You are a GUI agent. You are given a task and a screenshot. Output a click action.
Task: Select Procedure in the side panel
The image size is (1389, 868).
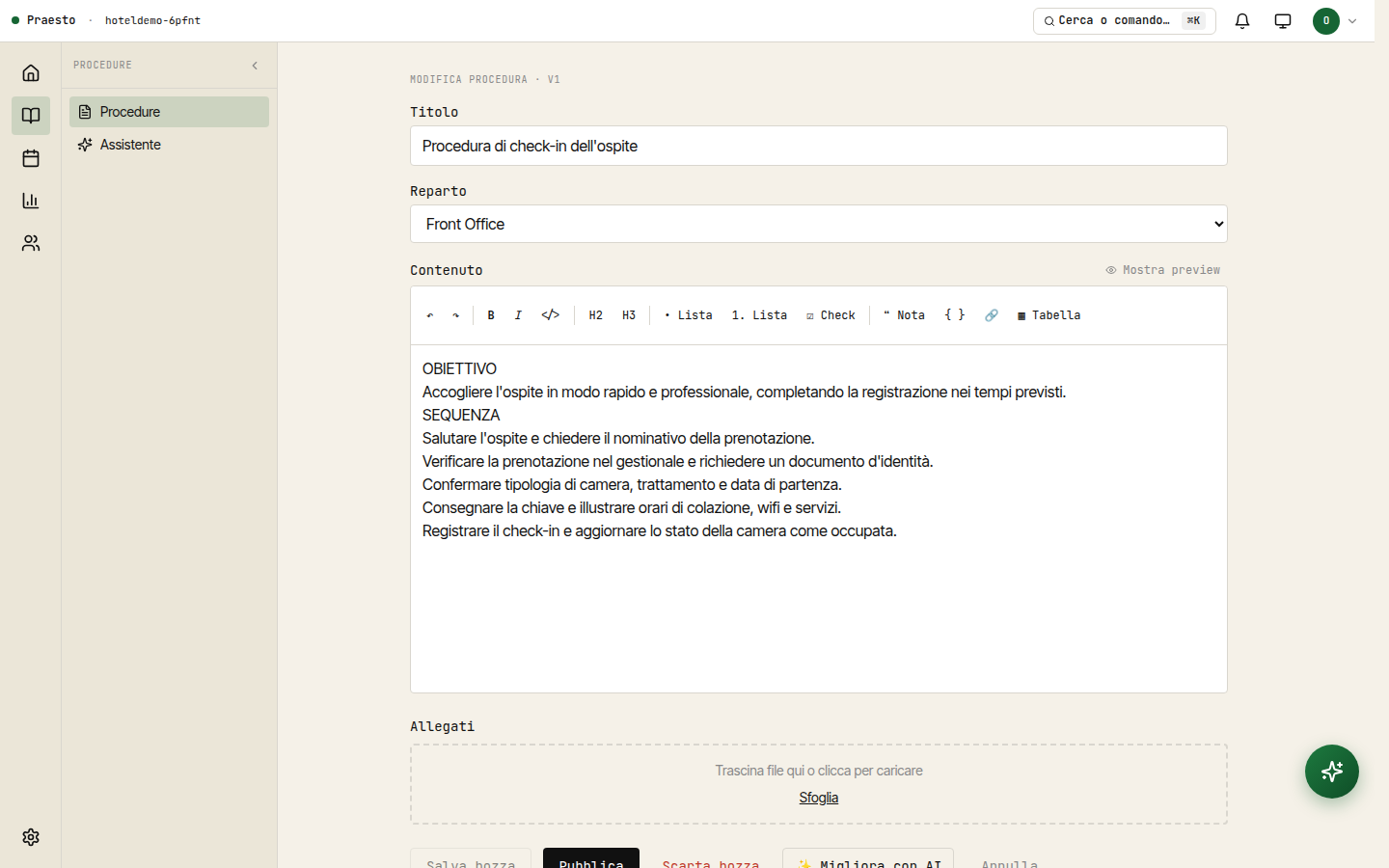pos(169,112)
